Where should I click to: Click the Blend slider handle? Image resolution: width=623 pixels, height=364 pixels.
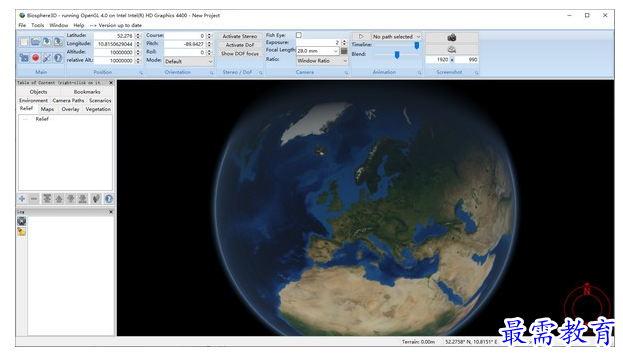397,55
